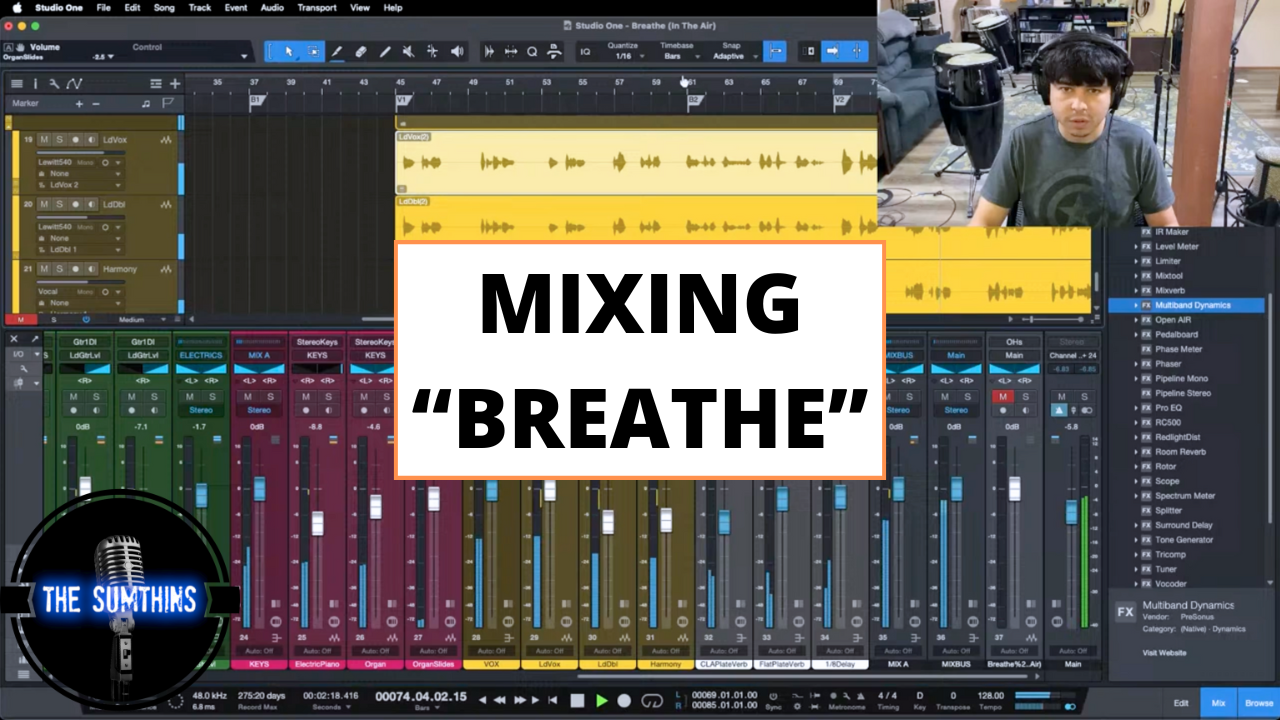Expand the Multiband Dynamics browser item

tap(1136, 305)
